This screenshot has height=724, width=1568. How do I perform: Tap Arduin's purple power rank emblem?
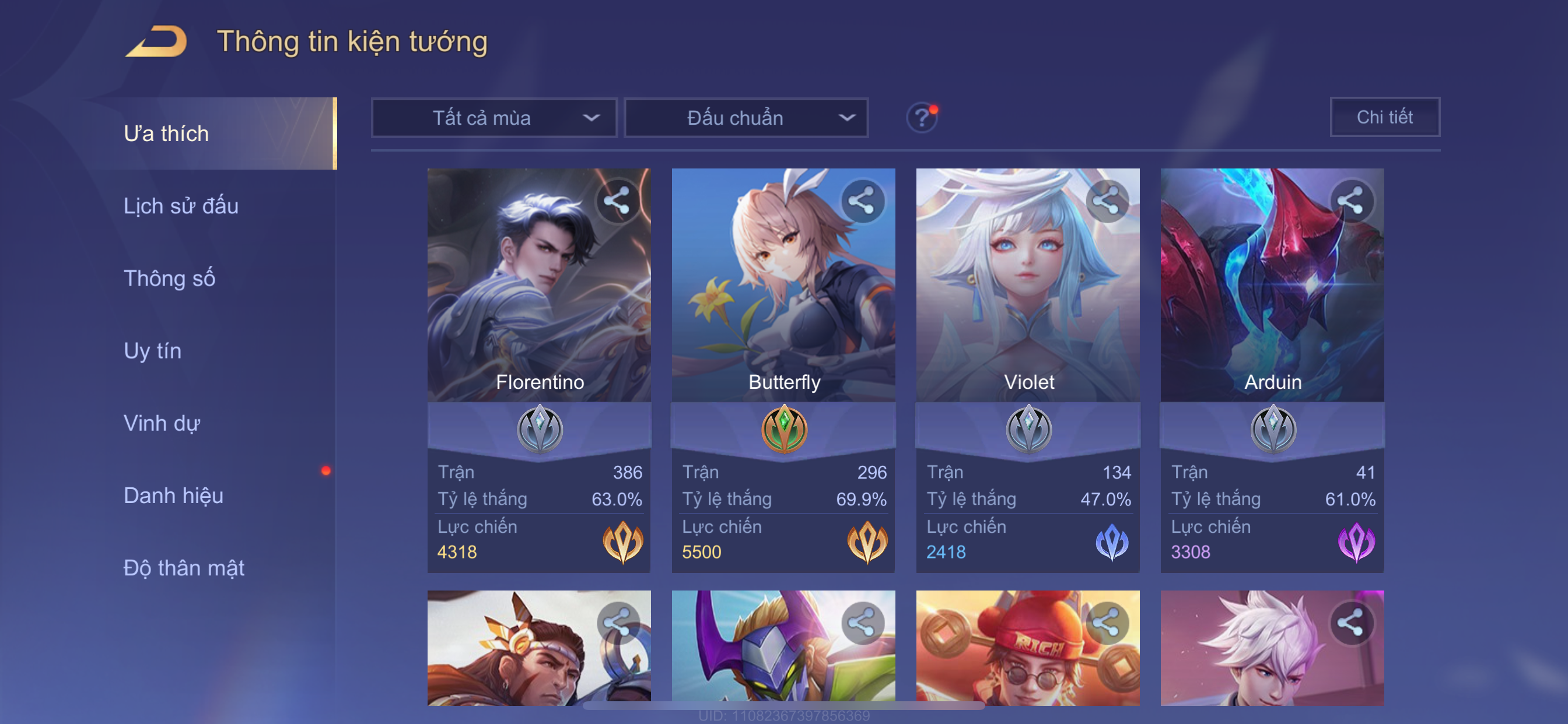click(1356, 542)
